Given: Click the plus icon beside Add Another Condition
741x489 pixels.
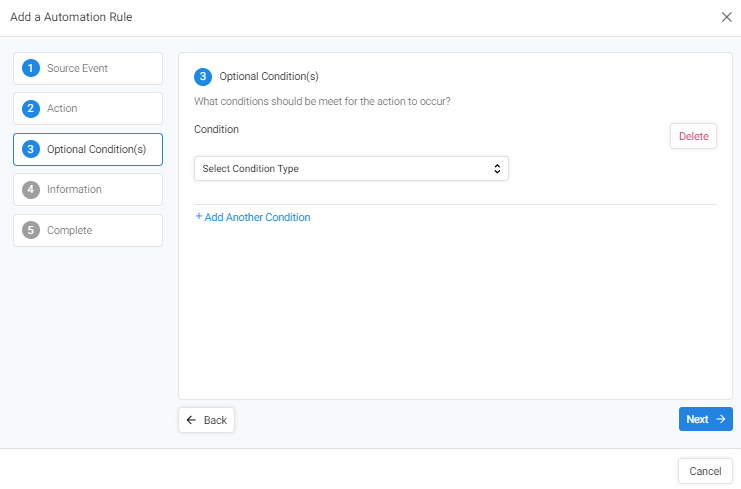Looking at the screenshot, I should [x=198, y=216].
